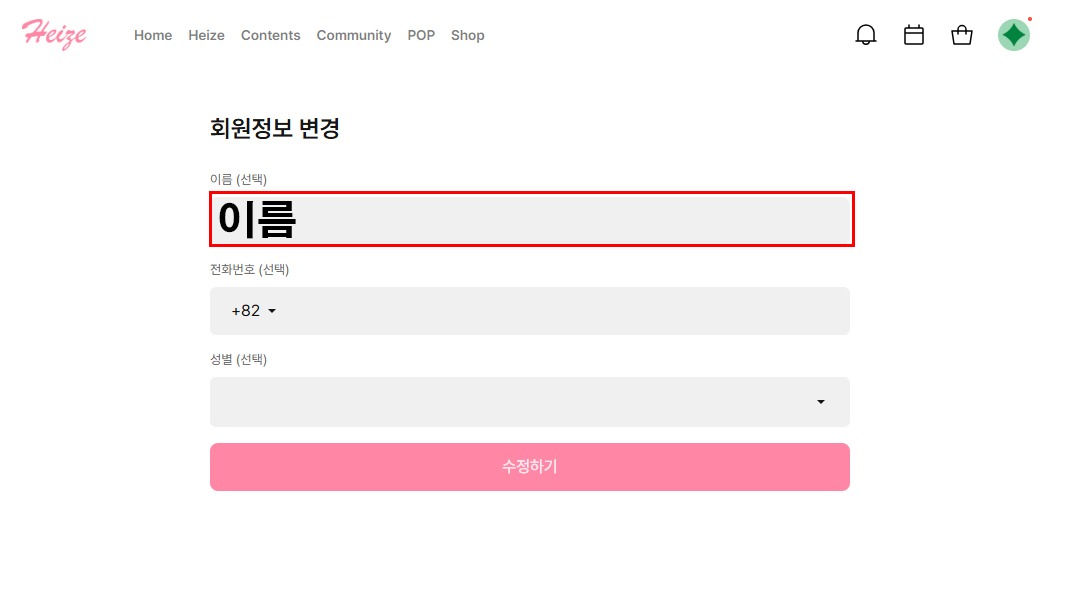Click the 성별 (선택) label
The image size is (1068, 600).
pos(238,359)
